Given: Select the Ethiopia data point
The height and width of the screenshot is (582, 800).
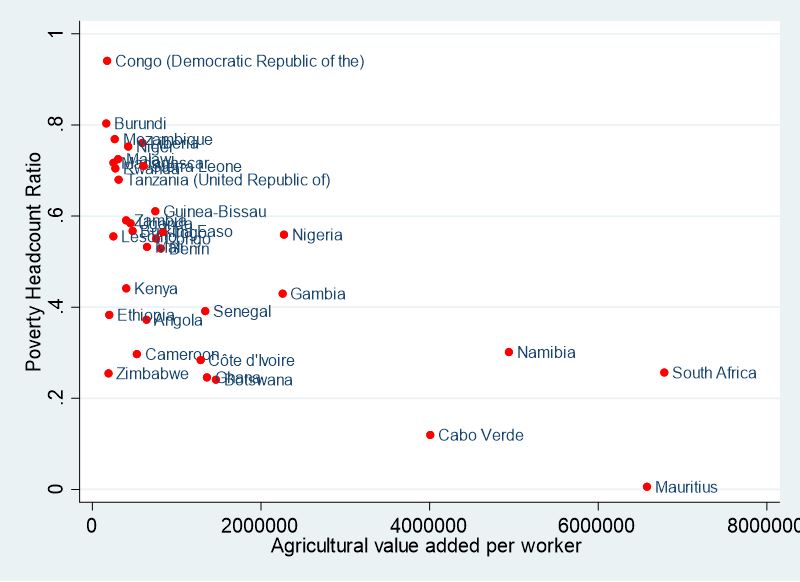Looking at the screenshot, I should click(x=109, y=315).
